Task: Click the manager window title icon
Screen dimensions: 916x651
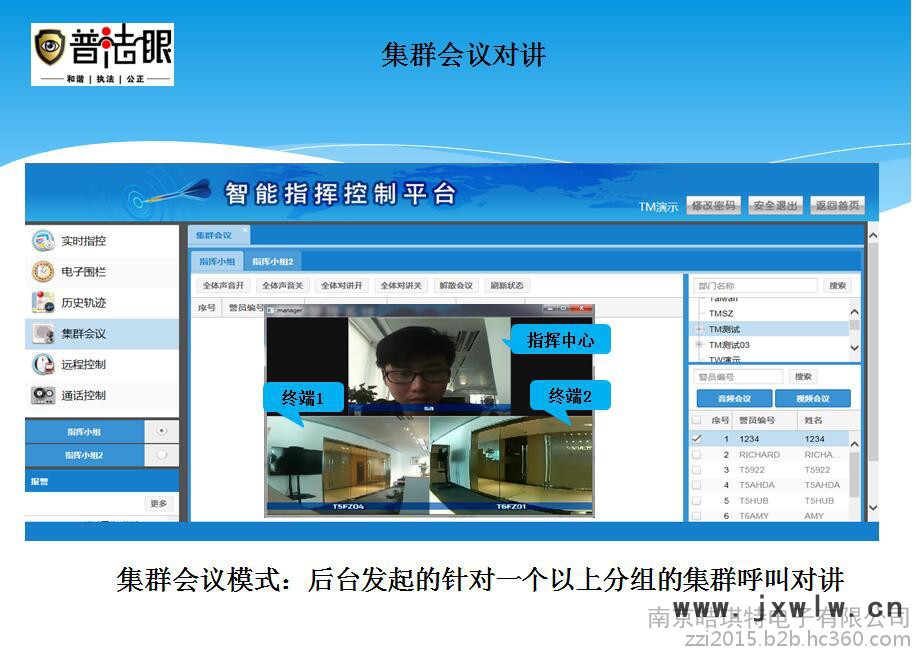Action: [x=271, y=310]
